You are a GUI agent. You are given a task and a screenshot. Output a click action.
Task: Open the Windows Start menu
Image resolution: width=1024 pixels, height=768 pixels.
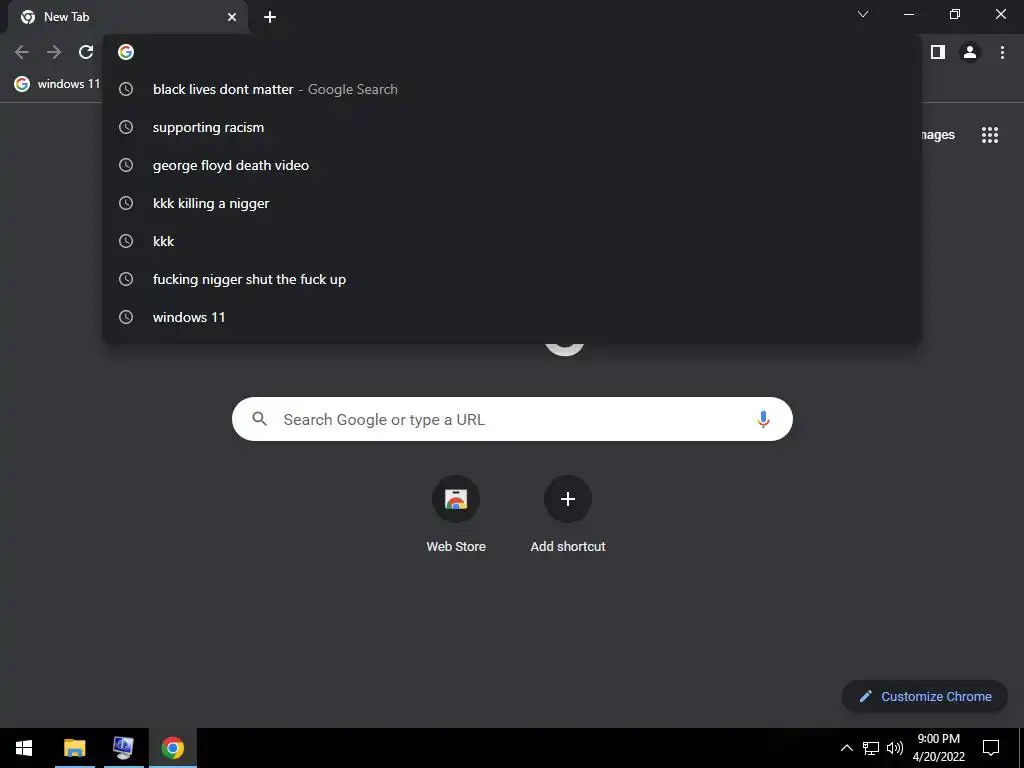[24, 748]
